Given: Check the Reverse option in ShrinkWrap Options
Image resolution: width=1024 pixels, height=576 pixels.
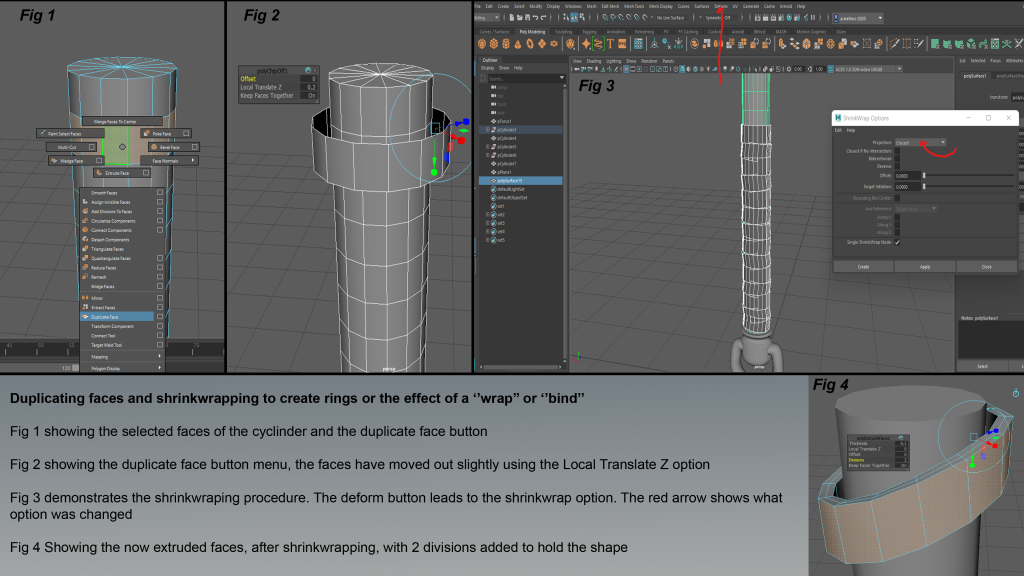Looking at the screenshot, I should [x=897, y=166].
